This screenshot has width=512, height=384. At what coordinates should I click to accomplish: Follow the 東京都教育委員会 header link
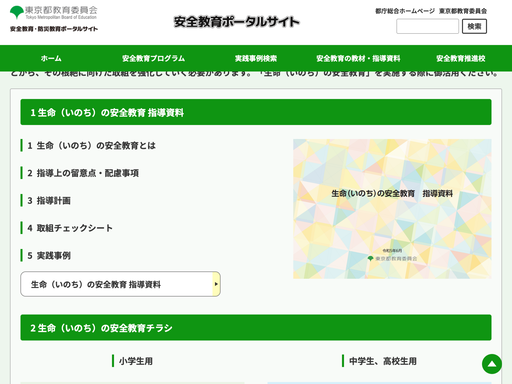click(x=463, y=11)
